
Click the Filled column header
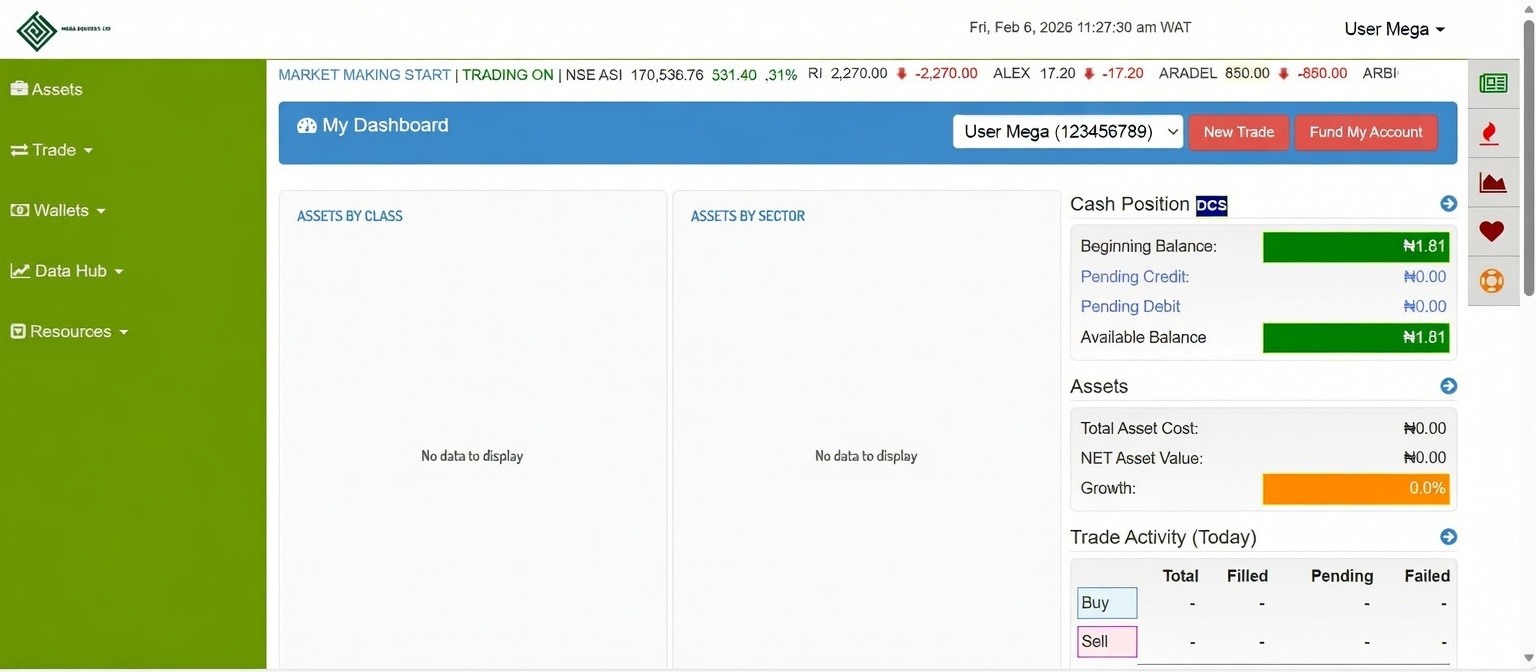pos(1247,576)
